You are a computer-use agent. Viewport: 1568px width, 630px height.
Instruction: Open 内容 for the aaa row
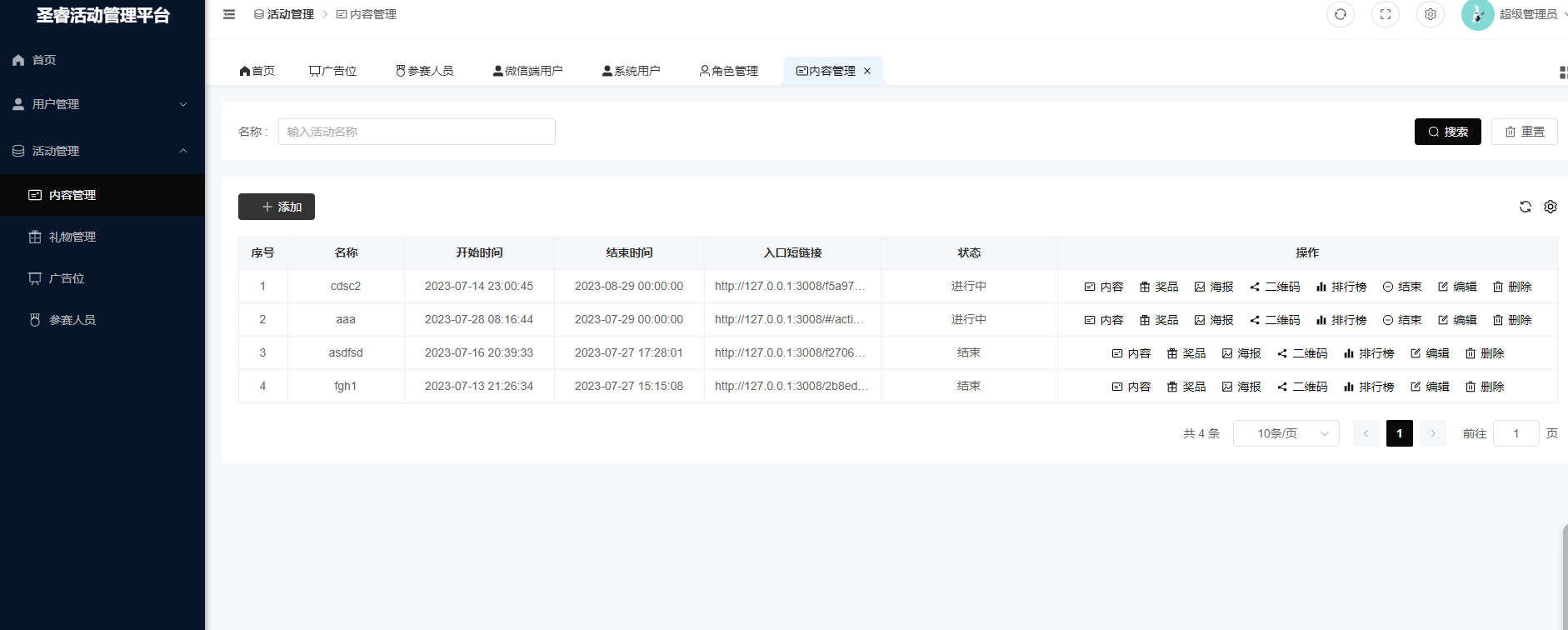coord(1104,320)
